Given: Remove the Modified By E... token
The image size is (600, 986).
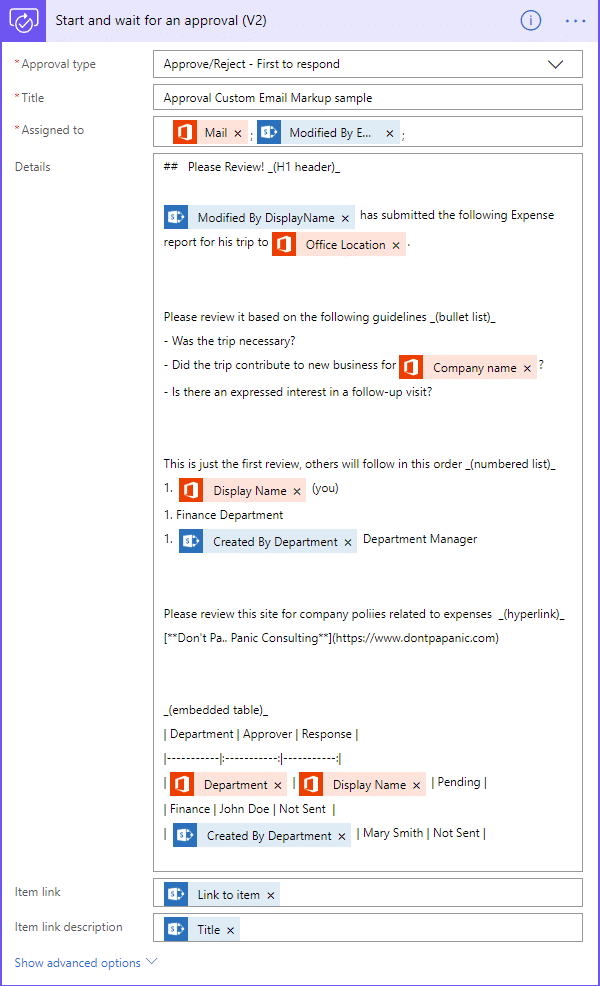Looking at the screenshot, I should [x=389, y=133].
